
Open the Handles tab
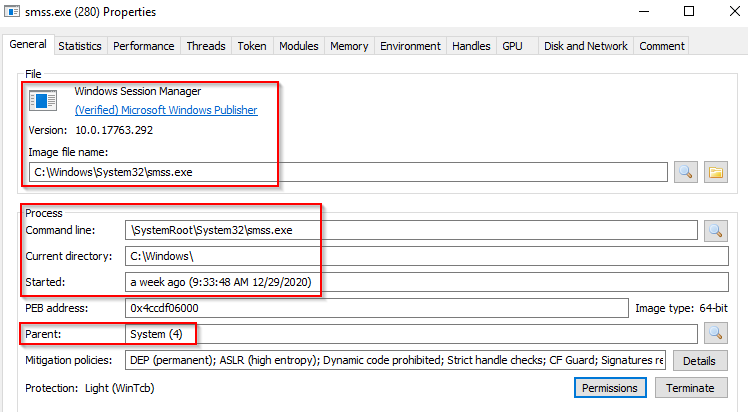pyautogui.click(x=471, y=46)
